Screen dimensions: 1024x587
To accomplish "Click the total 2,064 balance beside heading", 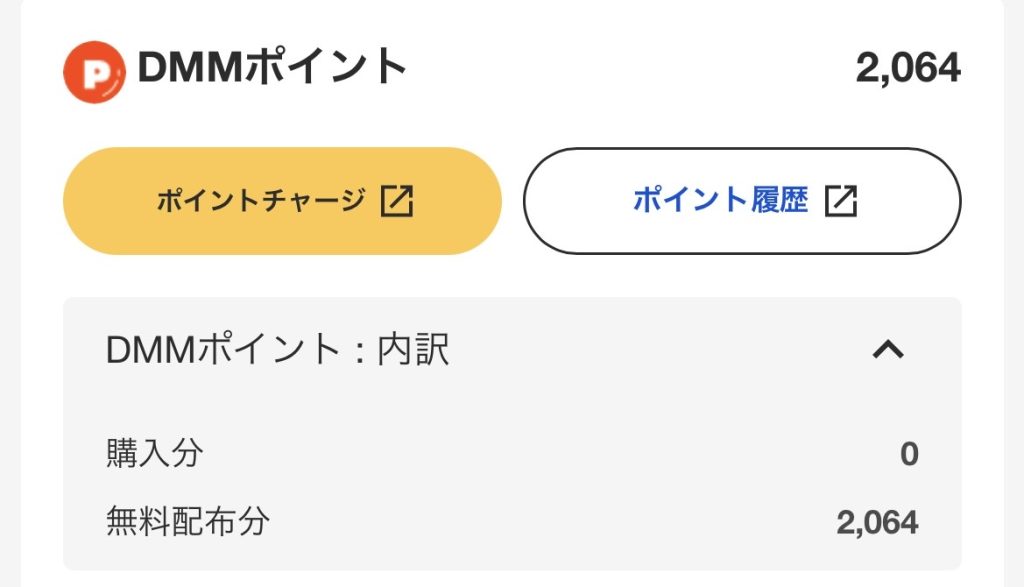I will pyautogui.click(x=907, y=68).
